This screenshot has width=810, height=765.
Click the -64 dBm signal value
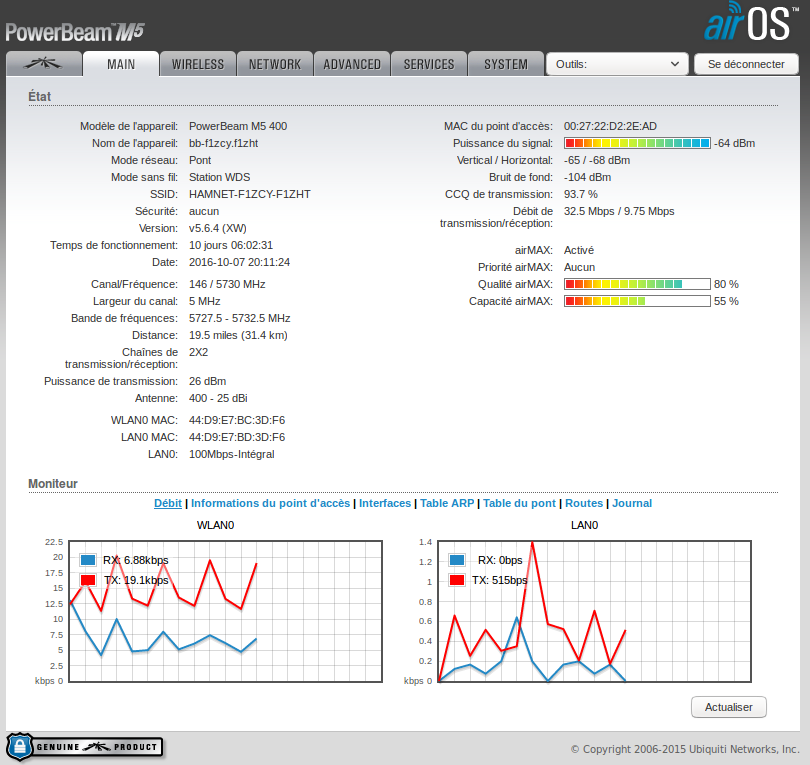click(734, 143)
